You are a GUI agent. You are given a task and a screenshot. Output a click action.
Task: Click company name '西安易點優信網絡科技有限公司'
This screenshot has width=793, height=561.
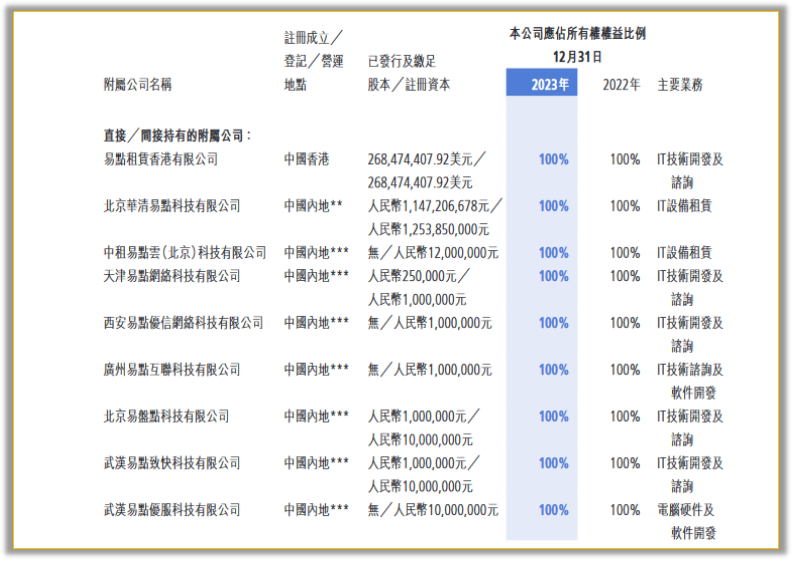184,322
